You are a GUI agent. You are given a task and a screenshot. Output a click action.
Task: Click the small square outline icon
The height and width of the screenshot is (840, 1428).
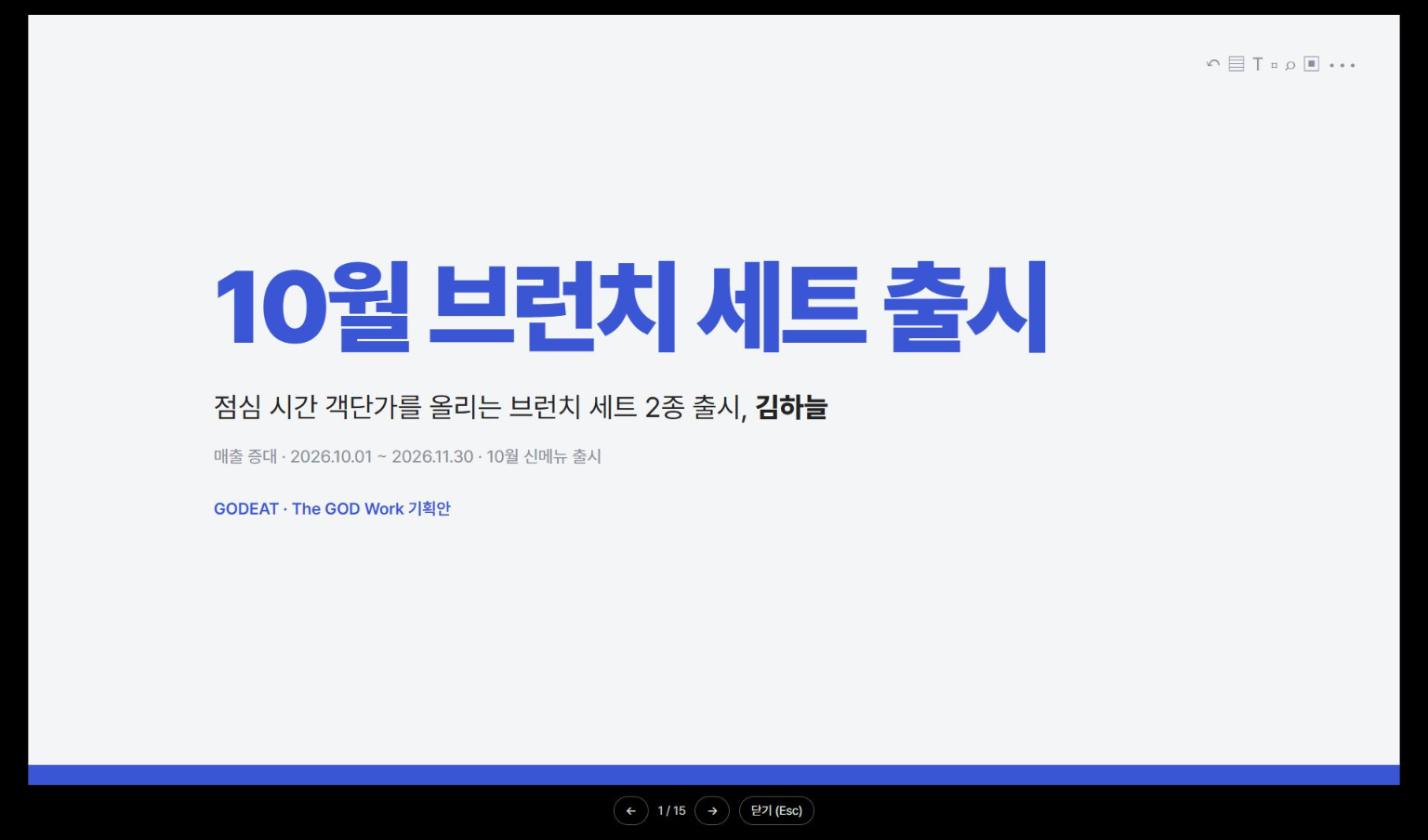1274,65
